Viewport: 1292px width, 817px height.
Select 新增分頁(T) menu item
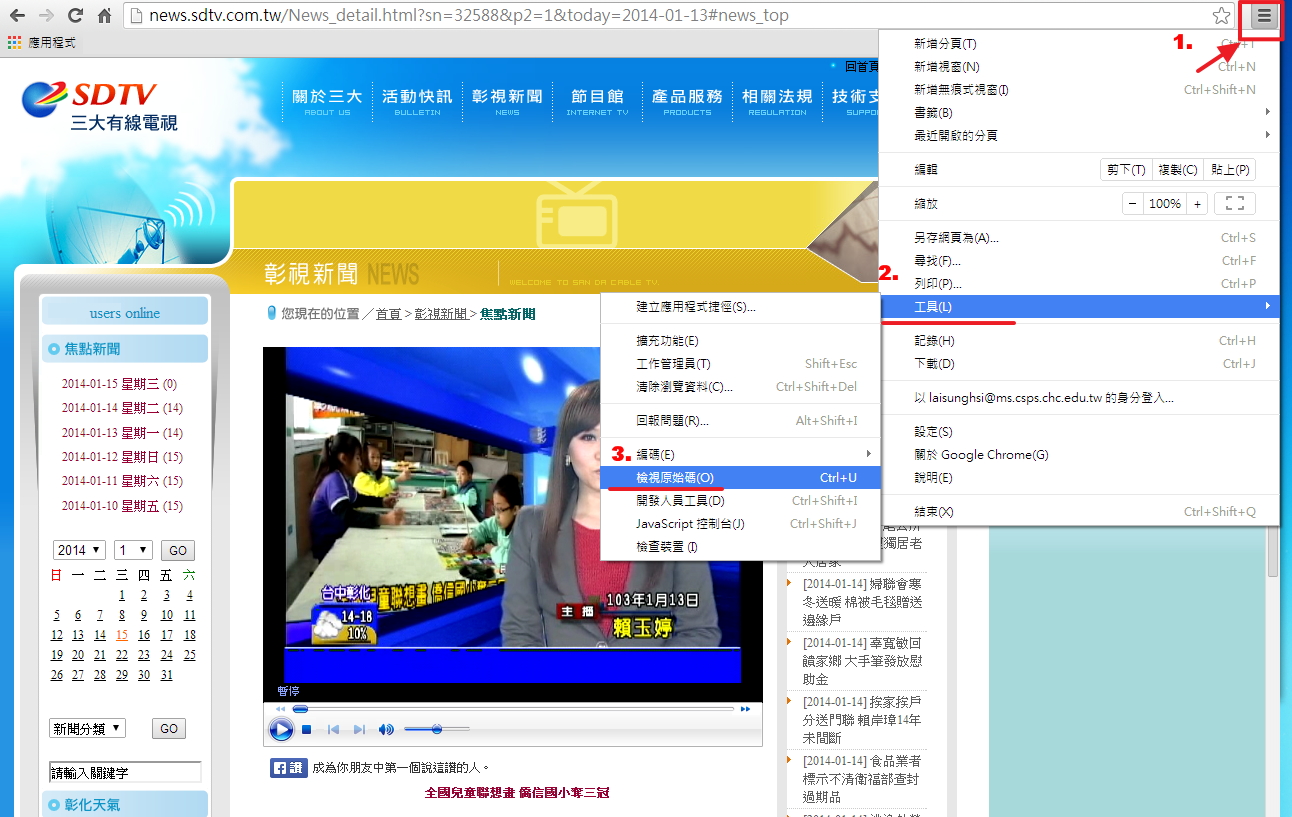pos(1080,44)
